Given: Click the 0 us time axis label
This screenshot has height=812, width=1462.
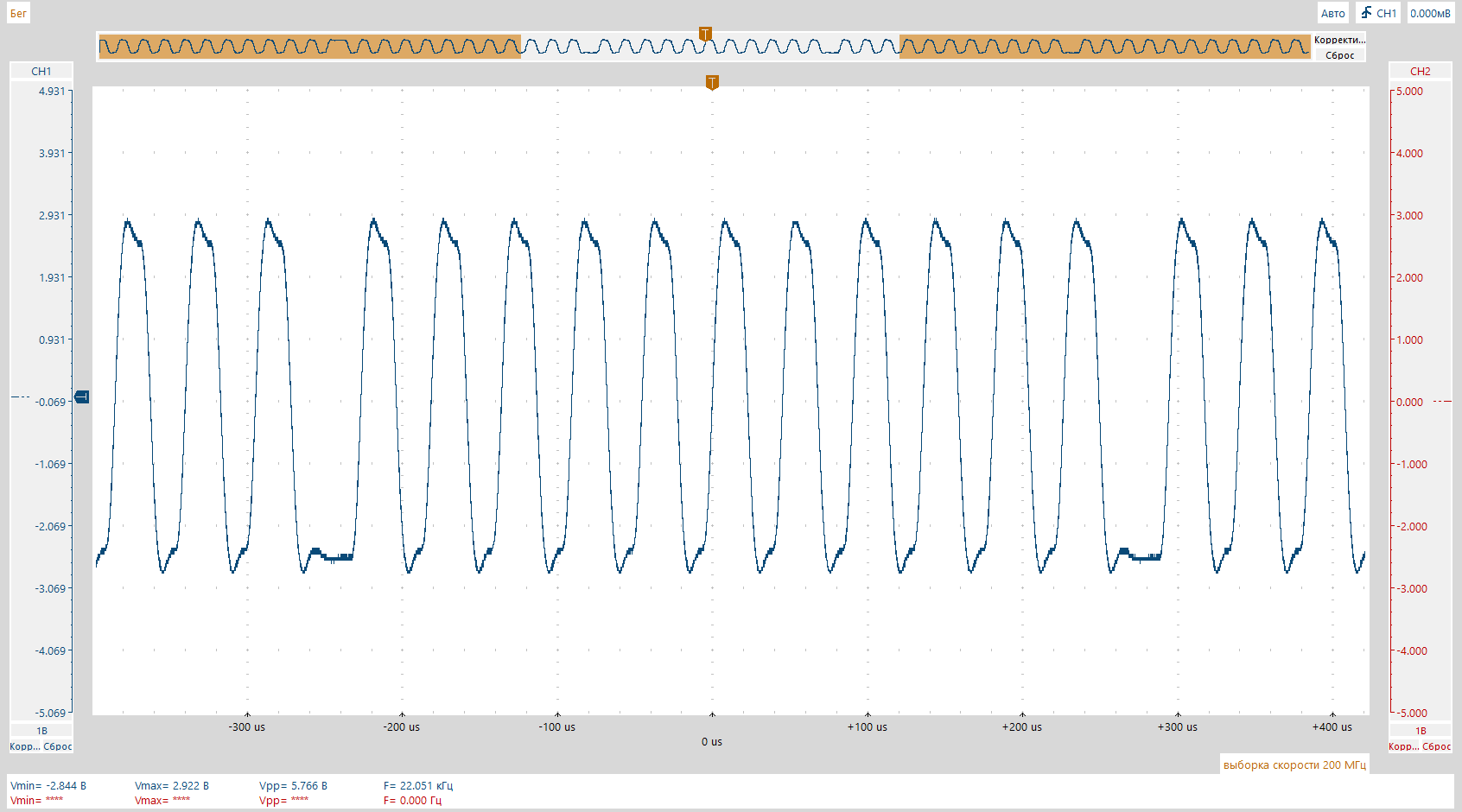Looking at the screenshot, I should point(712,741).
